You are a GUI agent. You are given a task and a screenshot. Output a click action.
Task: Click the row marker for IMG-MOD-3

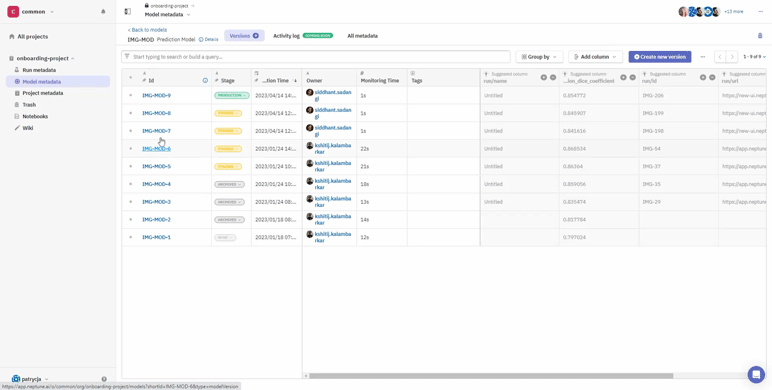130,202
